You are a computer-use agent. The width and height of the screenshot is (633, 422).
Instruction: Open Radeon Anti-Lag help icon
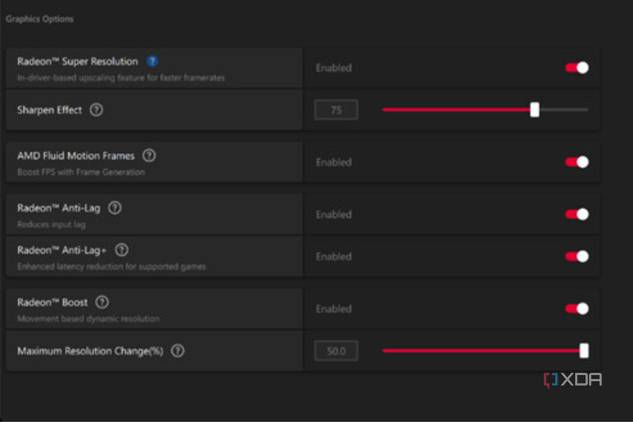(115, 208)
